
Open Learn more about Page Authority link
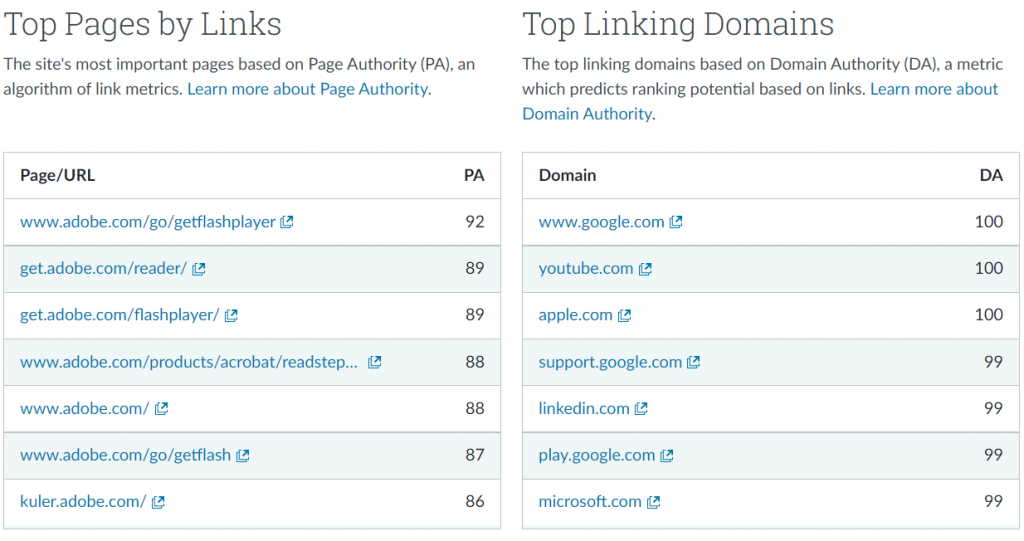point(308,89)
